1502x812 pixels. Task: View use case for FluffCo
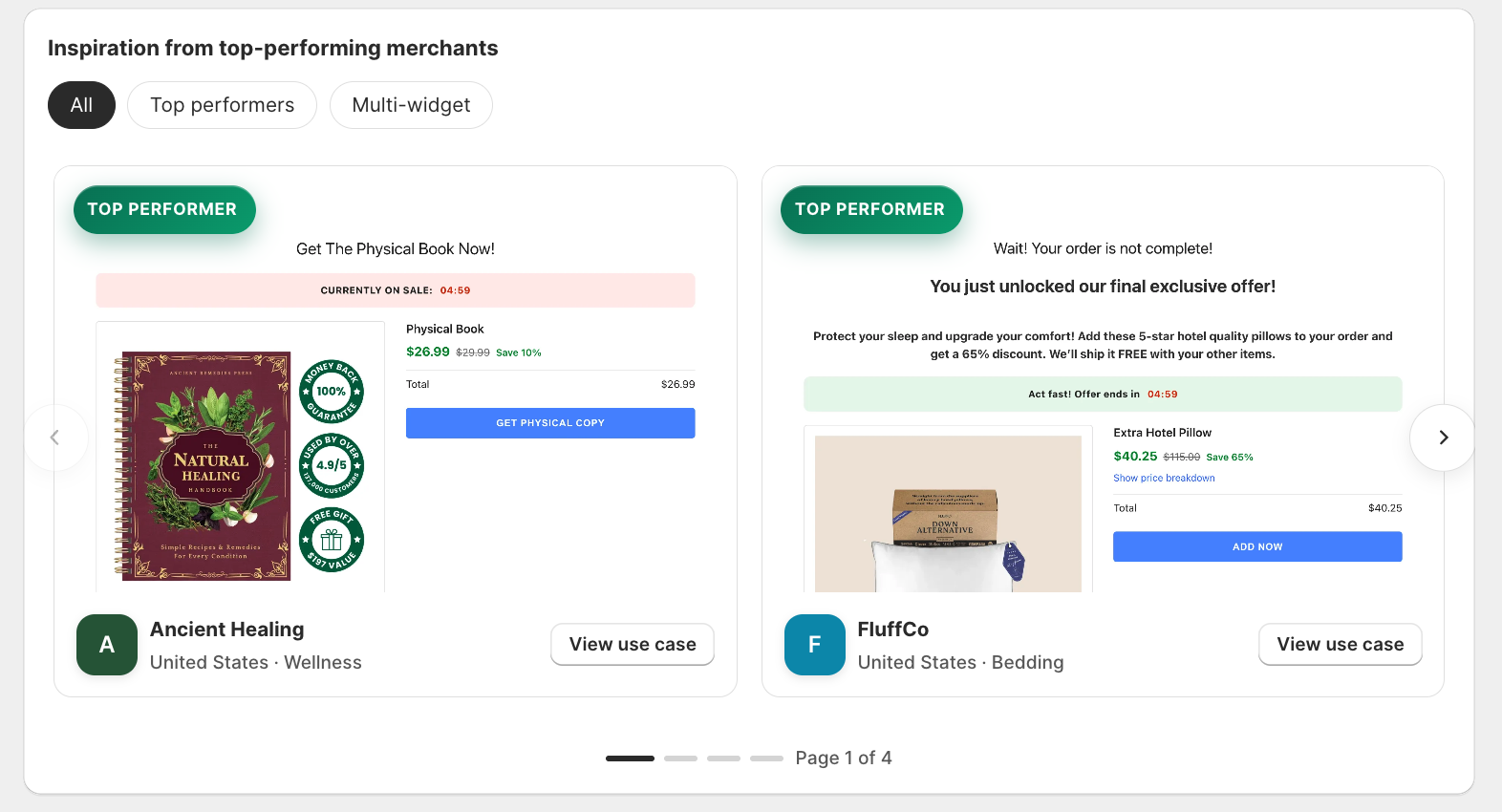[x=1341, y=645]
